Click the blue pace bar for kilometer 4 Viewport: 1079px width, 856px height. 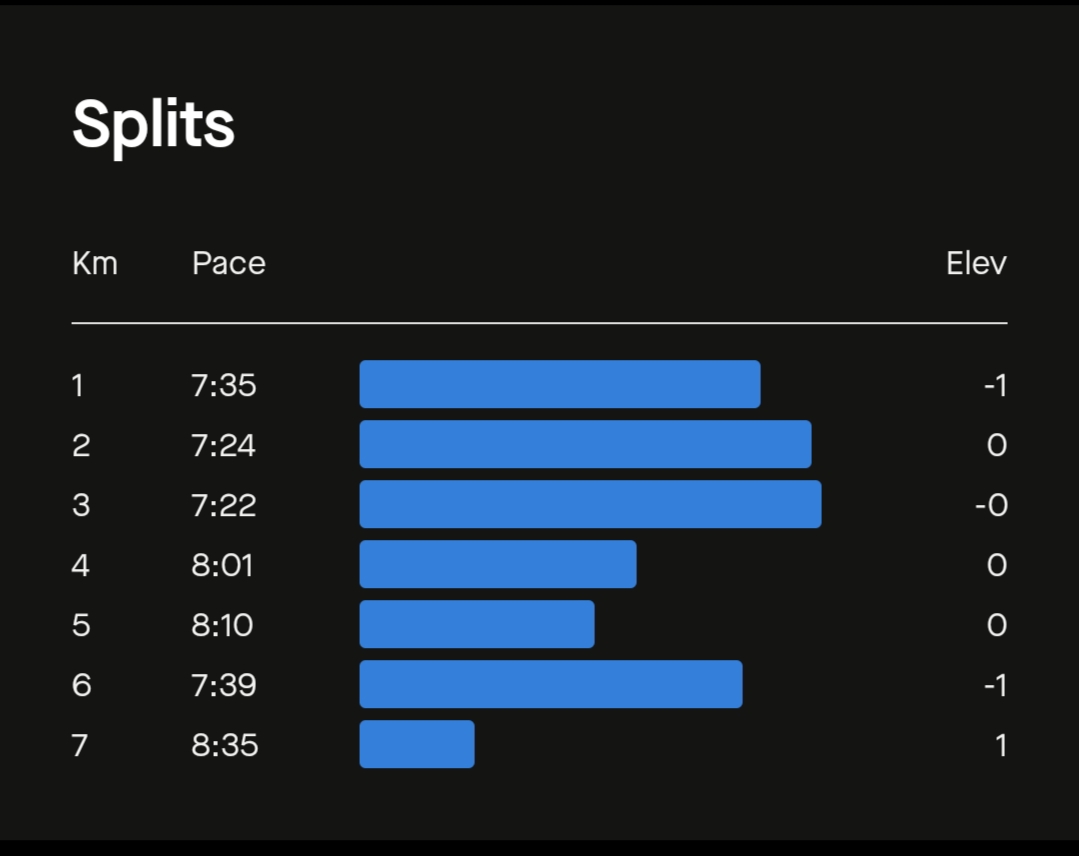click(498, 564)
